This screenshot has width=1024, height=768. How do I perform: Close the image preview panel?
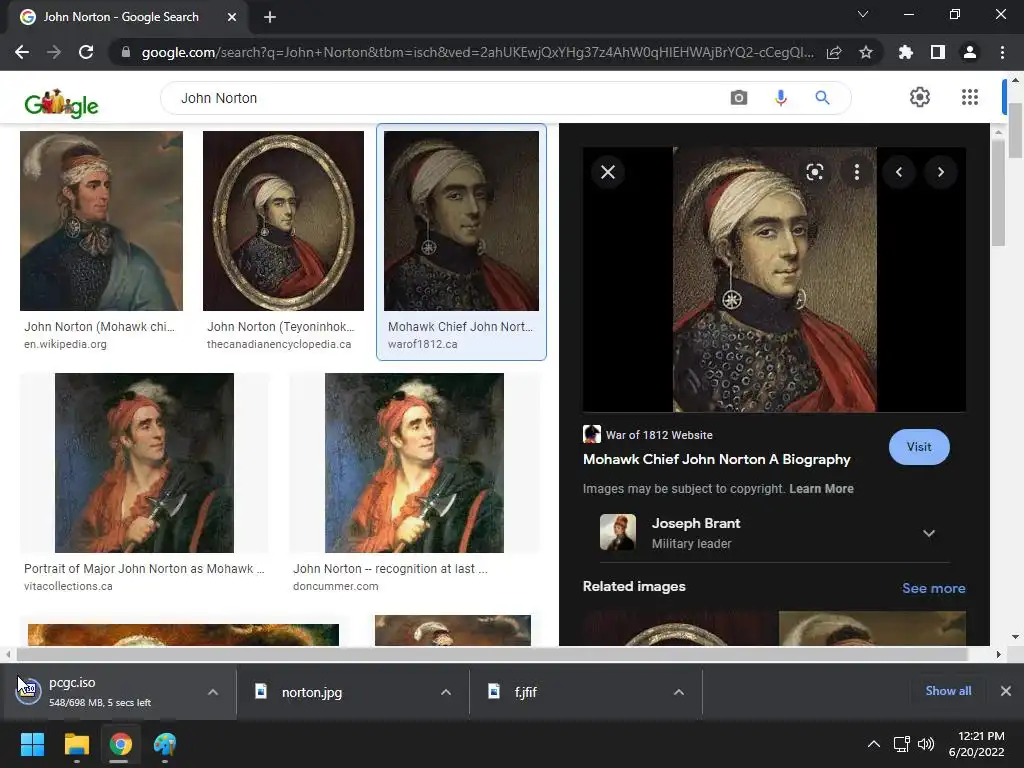pyautogui.click(x=608, y=172)
